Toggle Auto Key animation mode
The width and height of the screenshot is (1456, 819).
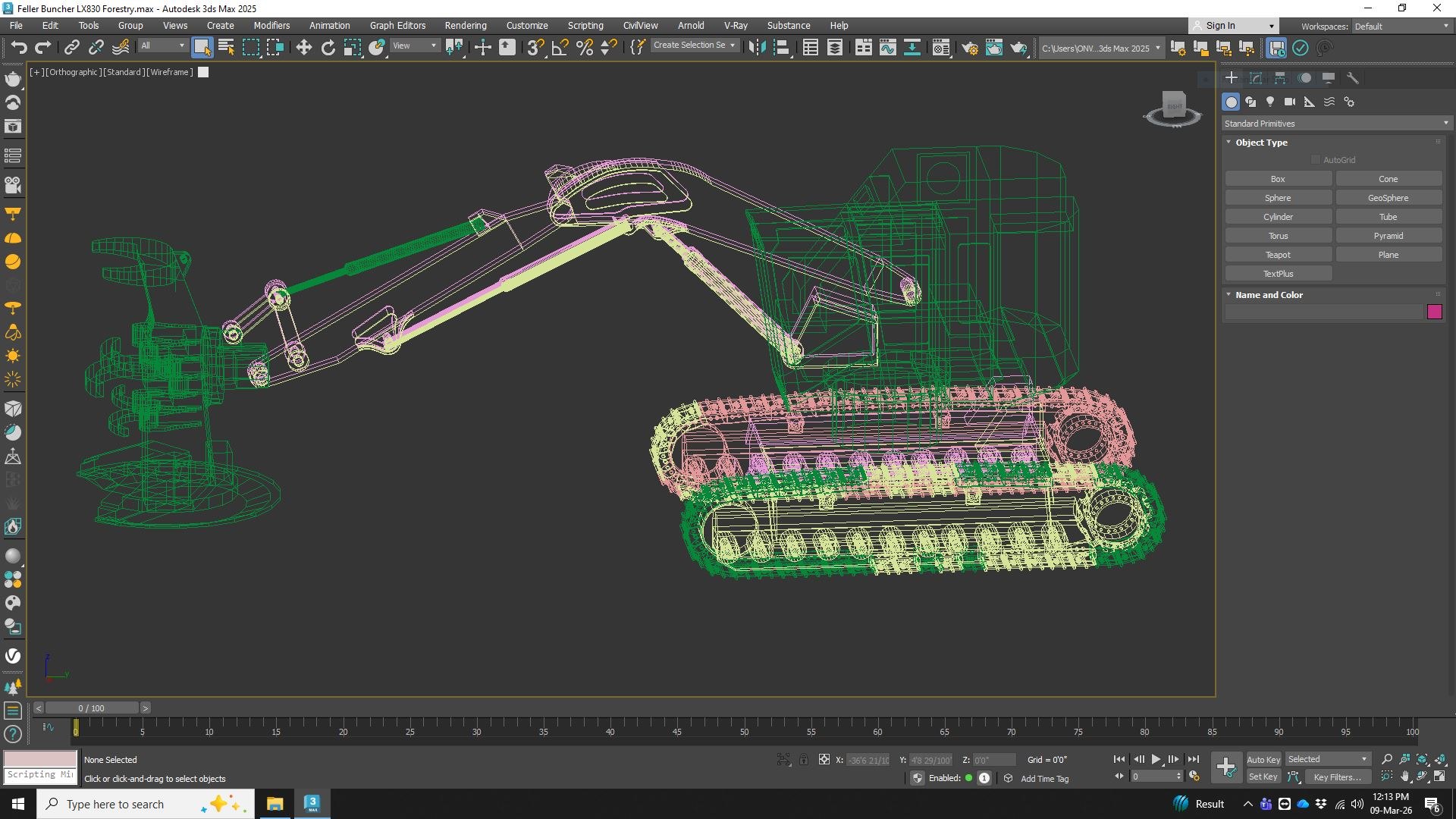pyautogui.click(x=1263, y=759)
